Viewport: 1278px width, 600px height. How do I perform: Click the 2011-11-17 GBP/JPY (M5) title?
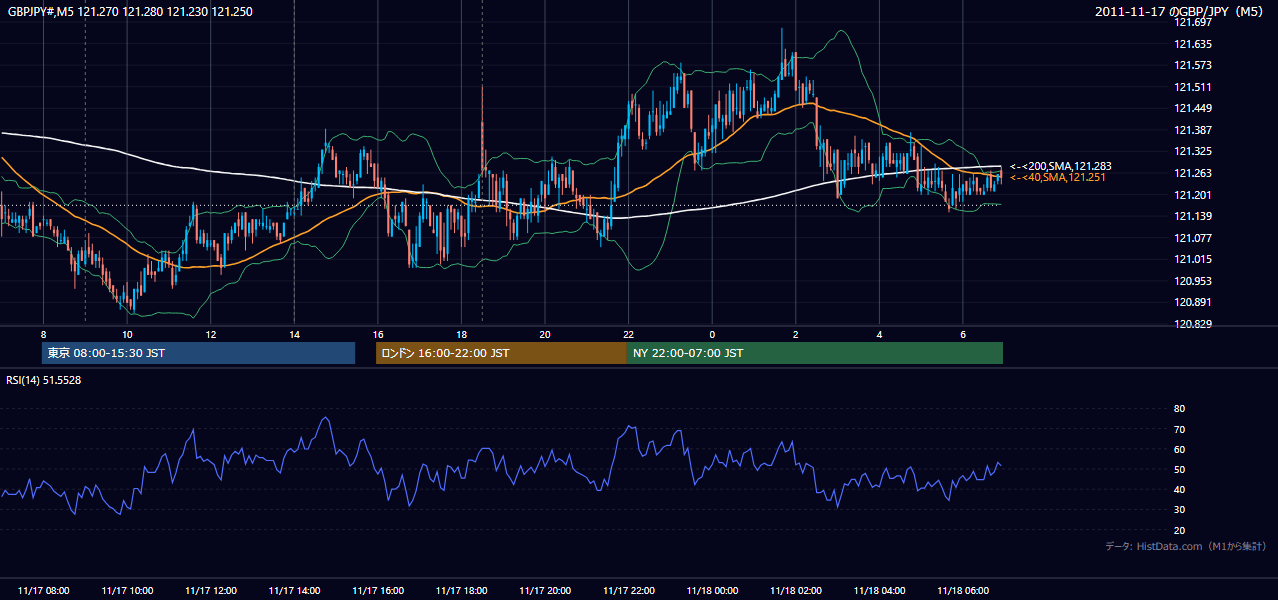(1181, 12)
